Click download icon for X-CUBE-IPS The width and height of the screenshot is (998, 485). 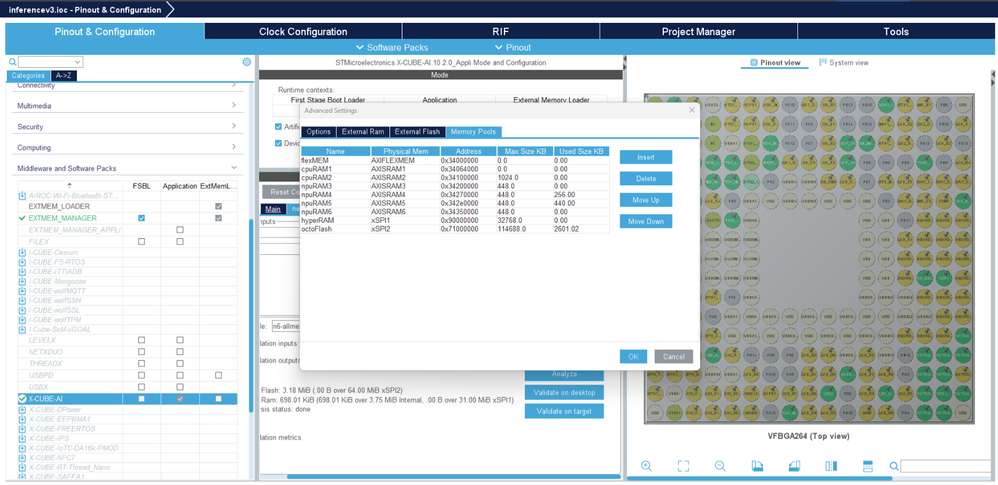pyautogui.click(x=23, y=438)
